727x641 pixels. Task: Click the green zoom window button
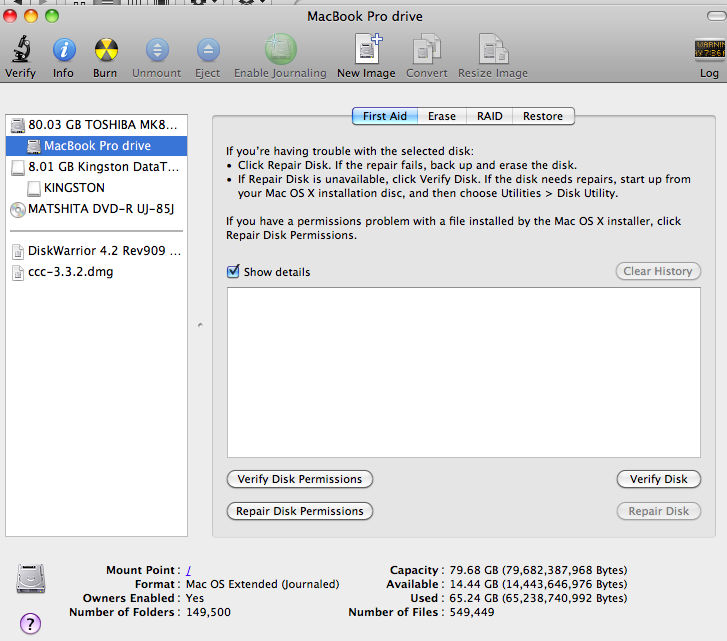pos(52,16)
